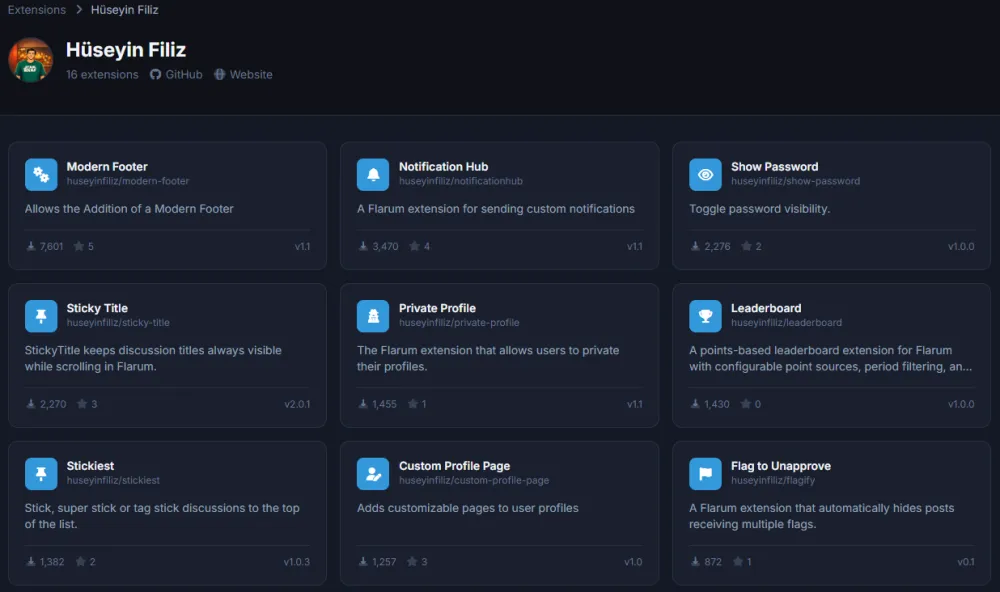1000x592 pixels.
Task: Open the Custom Profile Page extension title
Action: click(454, 466)
